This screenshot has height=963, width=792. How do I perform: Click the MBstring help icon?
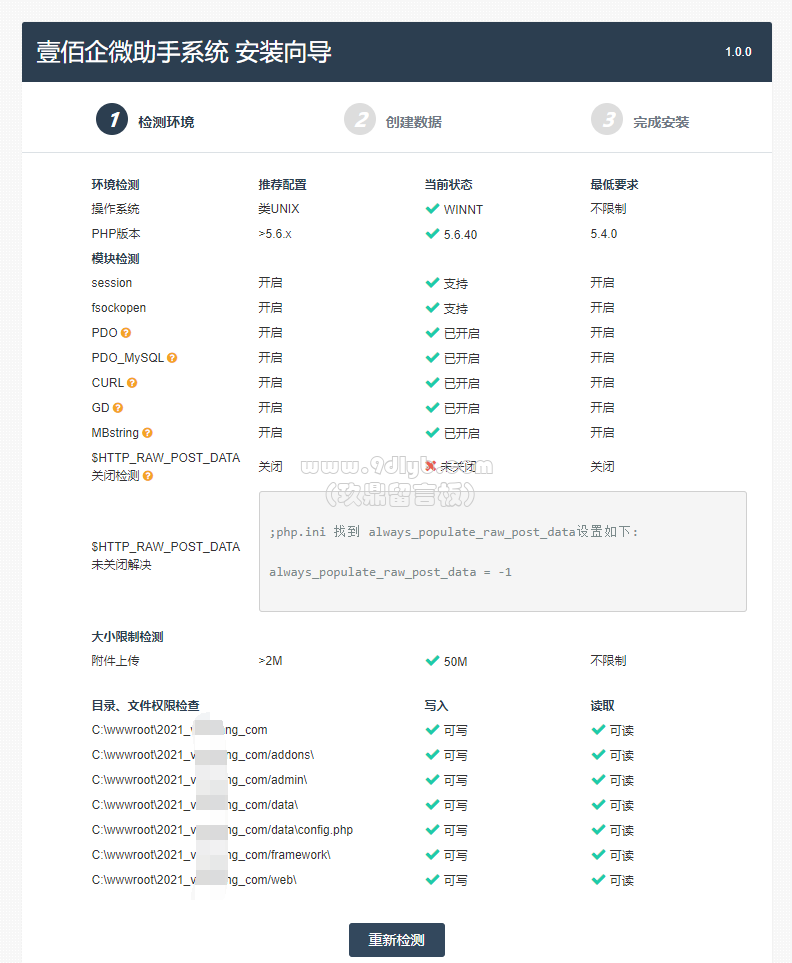(x=147, y=433)
